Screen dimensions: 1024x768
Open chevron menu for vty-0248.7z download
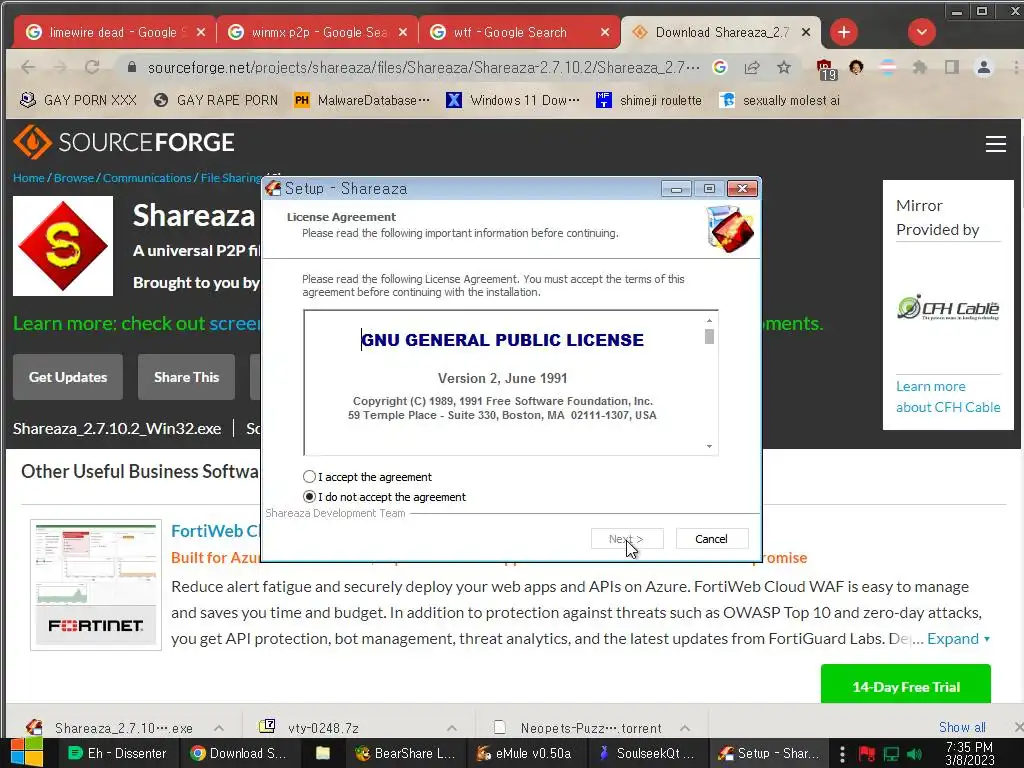(452, 728)
